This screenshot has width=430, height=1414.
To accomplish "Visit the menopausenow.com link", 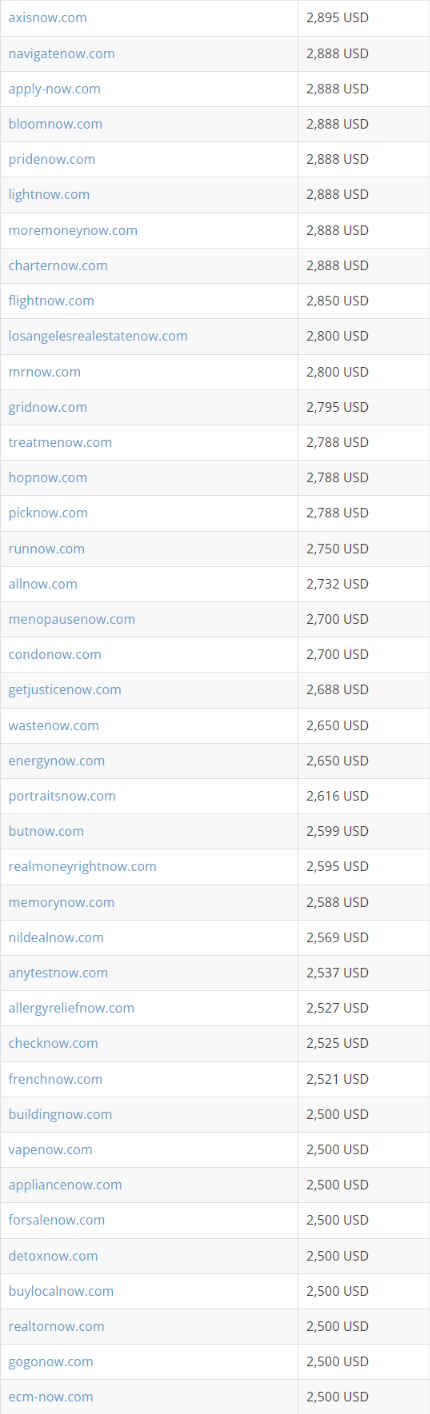I will coord(71,619).
